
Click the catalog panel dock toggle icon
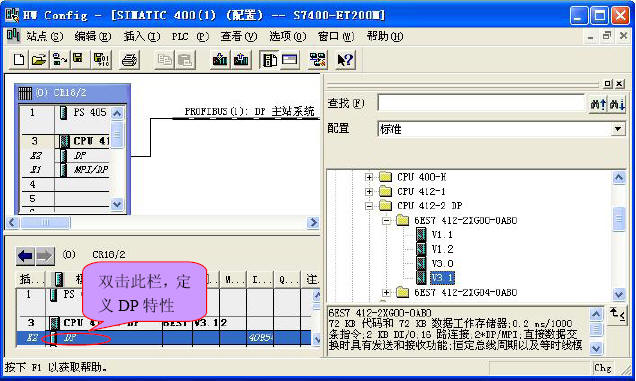pos(607,84)
